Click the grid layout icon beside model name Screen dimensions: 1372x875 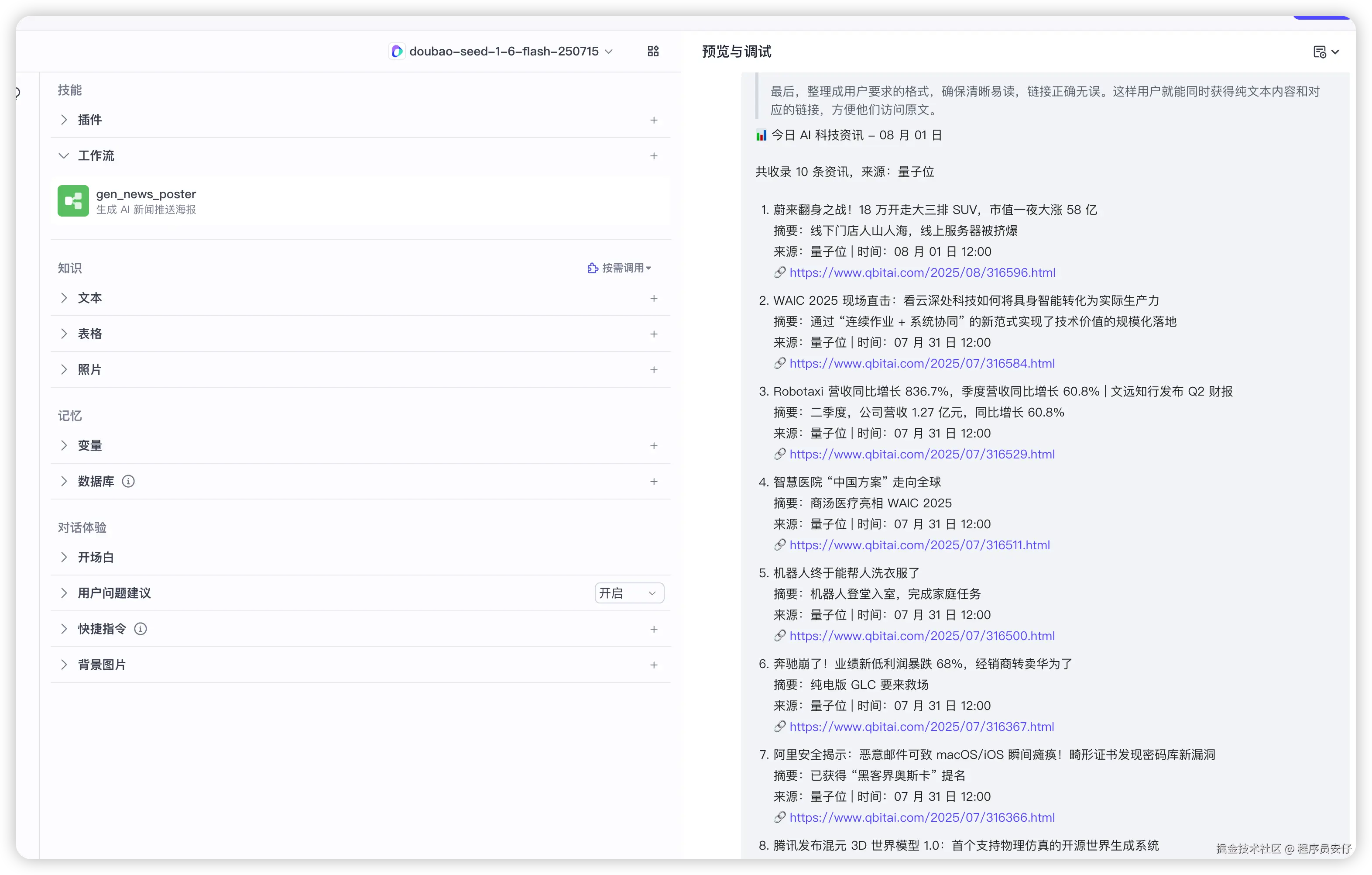653,51
